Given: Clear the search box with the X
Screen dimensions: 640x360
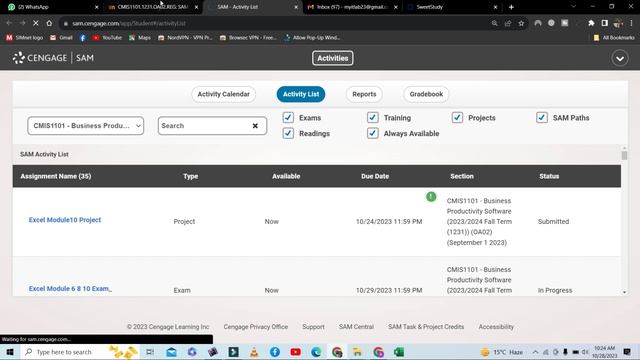Looking at the screenshot, I should tap(255, 126).
